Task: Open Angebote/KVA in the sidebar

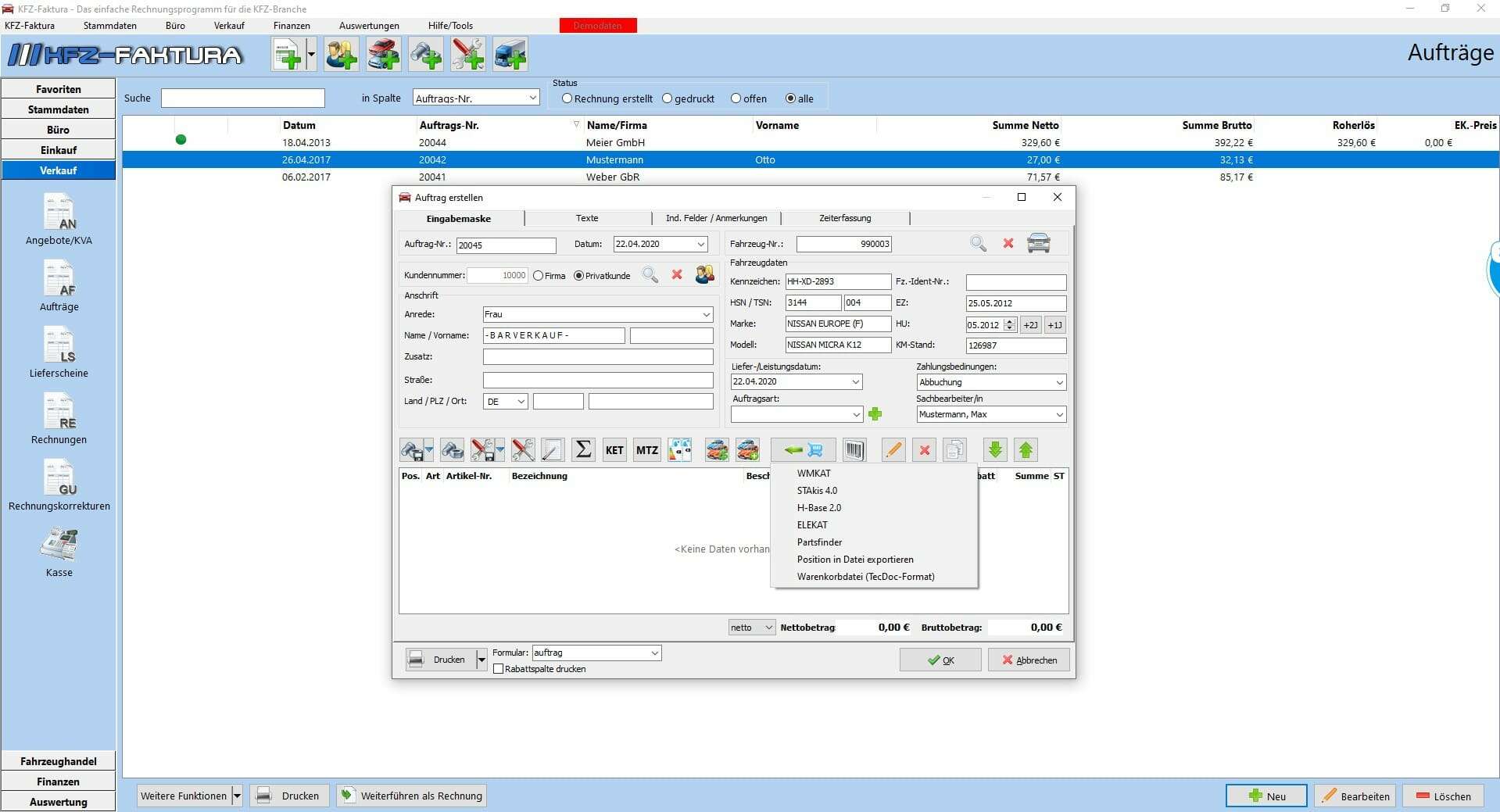Action: click(x=59, y=220)
